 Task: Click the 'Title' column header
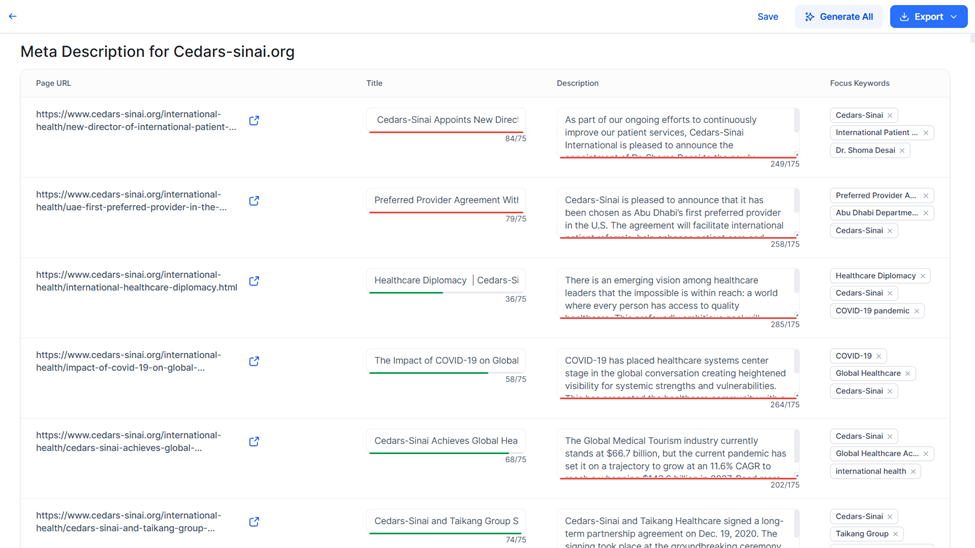[374, 83]
